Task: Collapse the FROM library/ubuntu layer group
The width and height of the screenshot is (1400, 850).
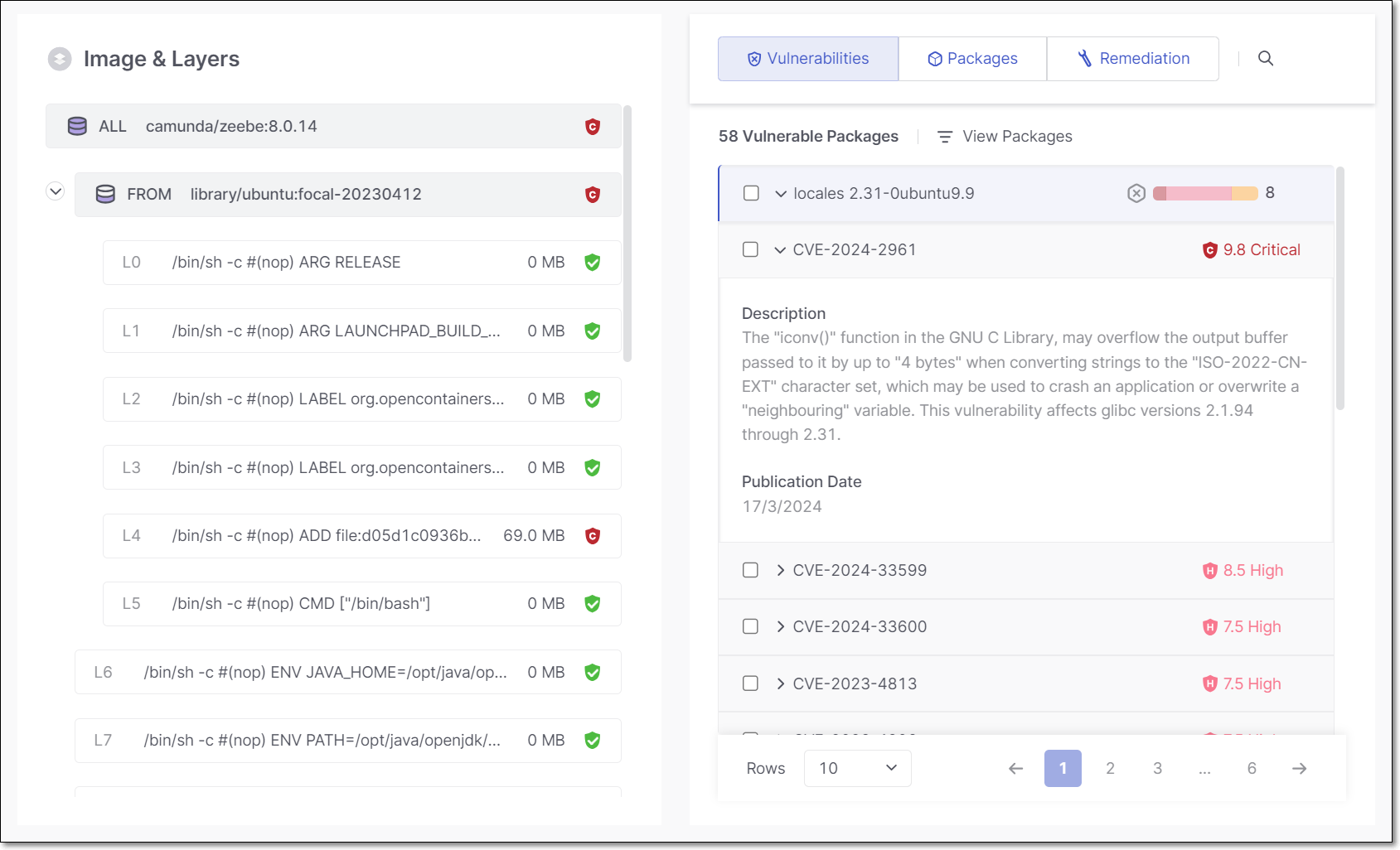Action: [56, 192]
